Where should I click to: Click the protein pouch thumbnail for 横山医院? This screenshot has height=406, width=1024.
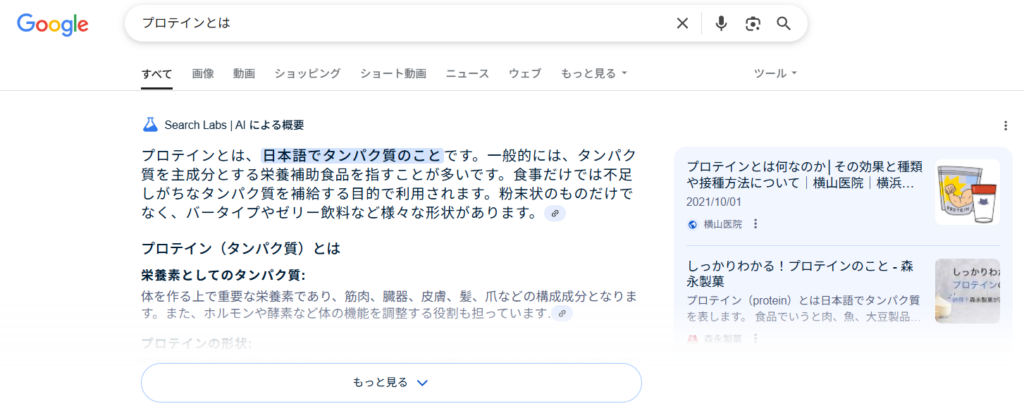pos(967,192)
